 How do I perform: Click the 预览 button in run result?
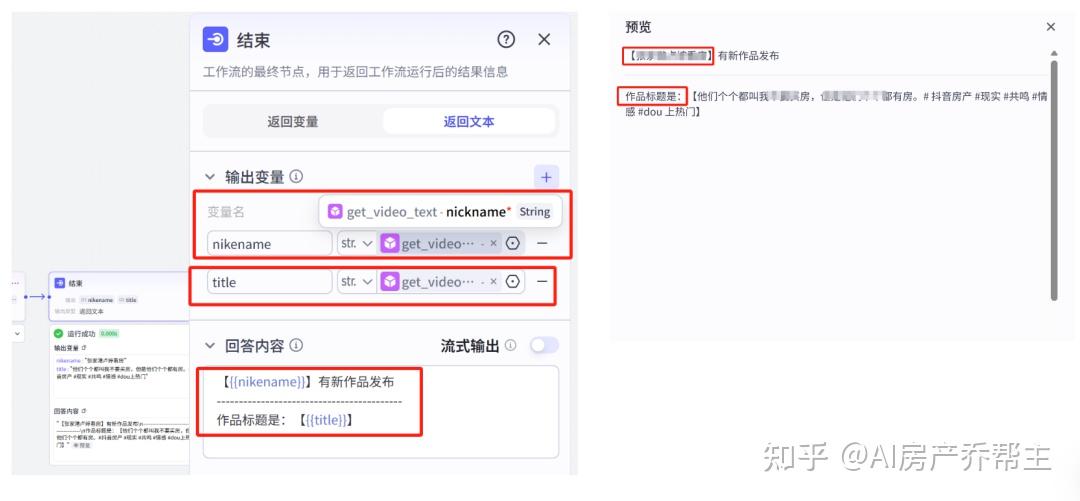82,445
